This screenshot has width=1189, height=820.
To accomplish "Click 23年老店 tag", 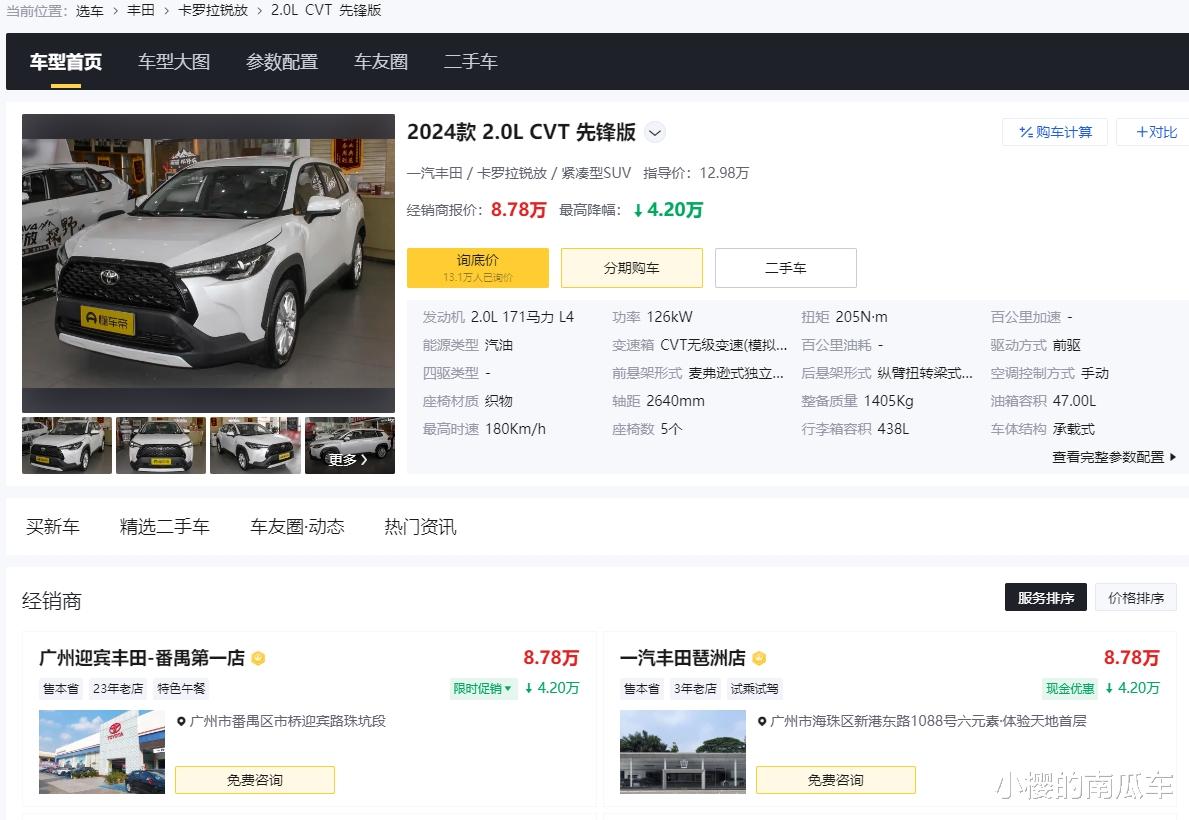I will pyautogui.click(x=118, y=689).
